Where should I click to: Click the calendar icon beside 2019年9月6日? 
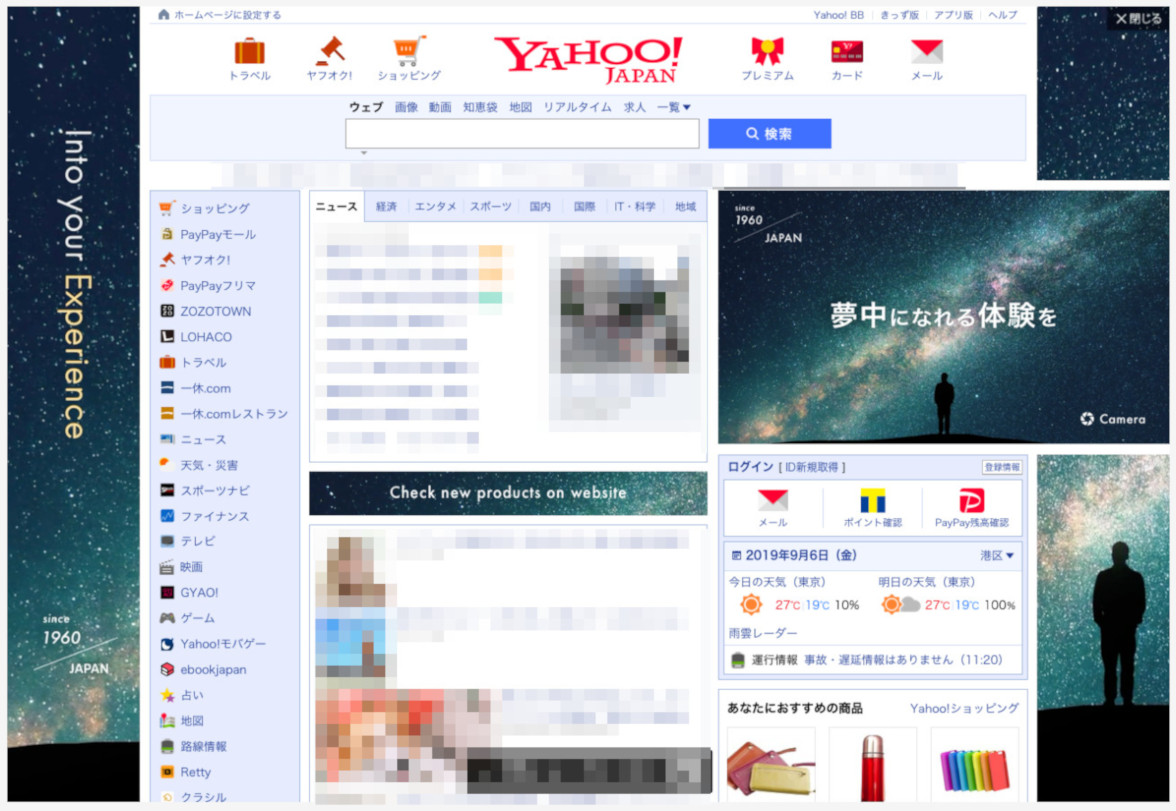736,556
